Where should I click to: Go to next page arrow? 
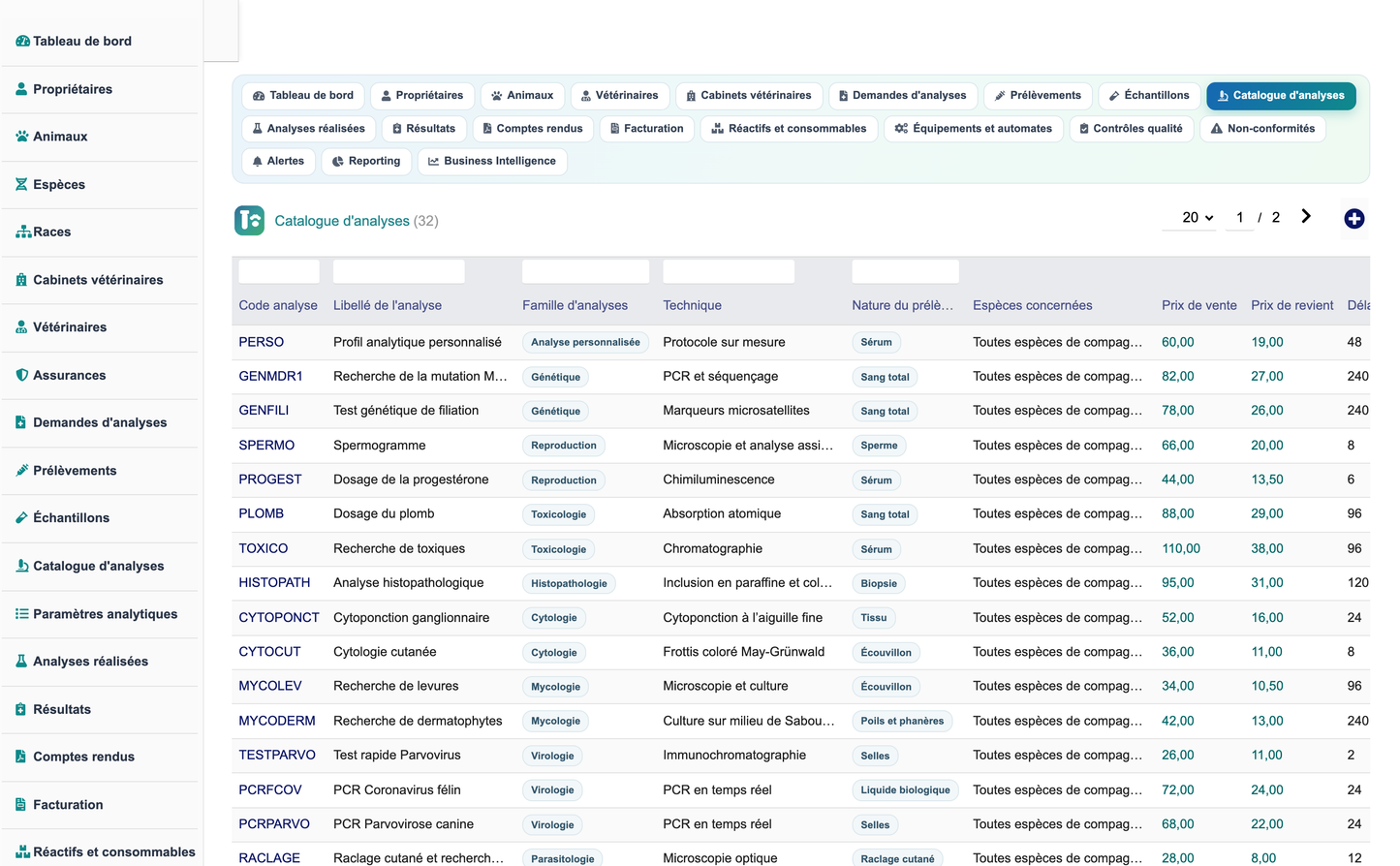click(1306, 216)
